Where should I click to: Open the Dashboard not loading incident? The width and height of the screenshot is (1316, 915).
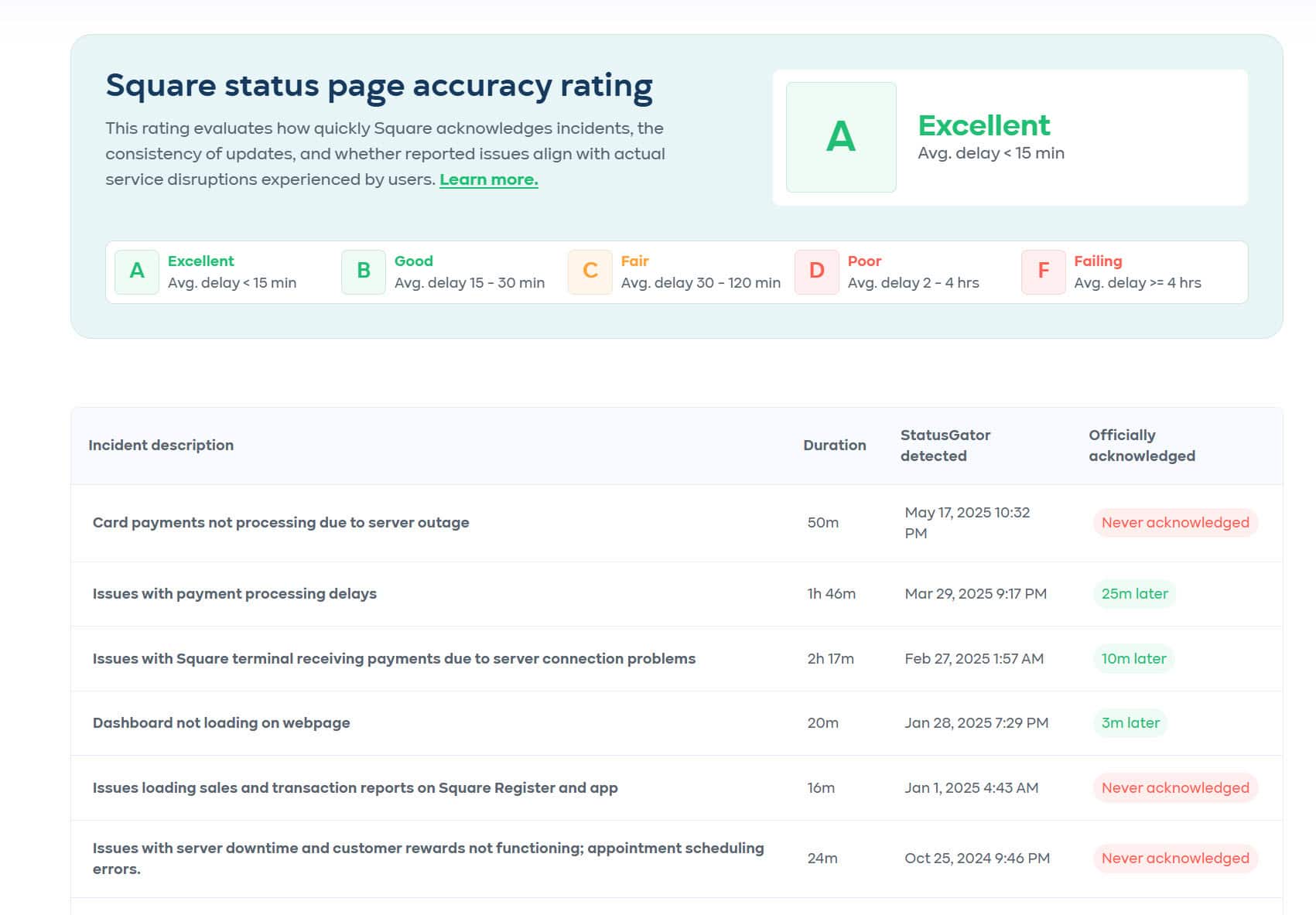221,723
